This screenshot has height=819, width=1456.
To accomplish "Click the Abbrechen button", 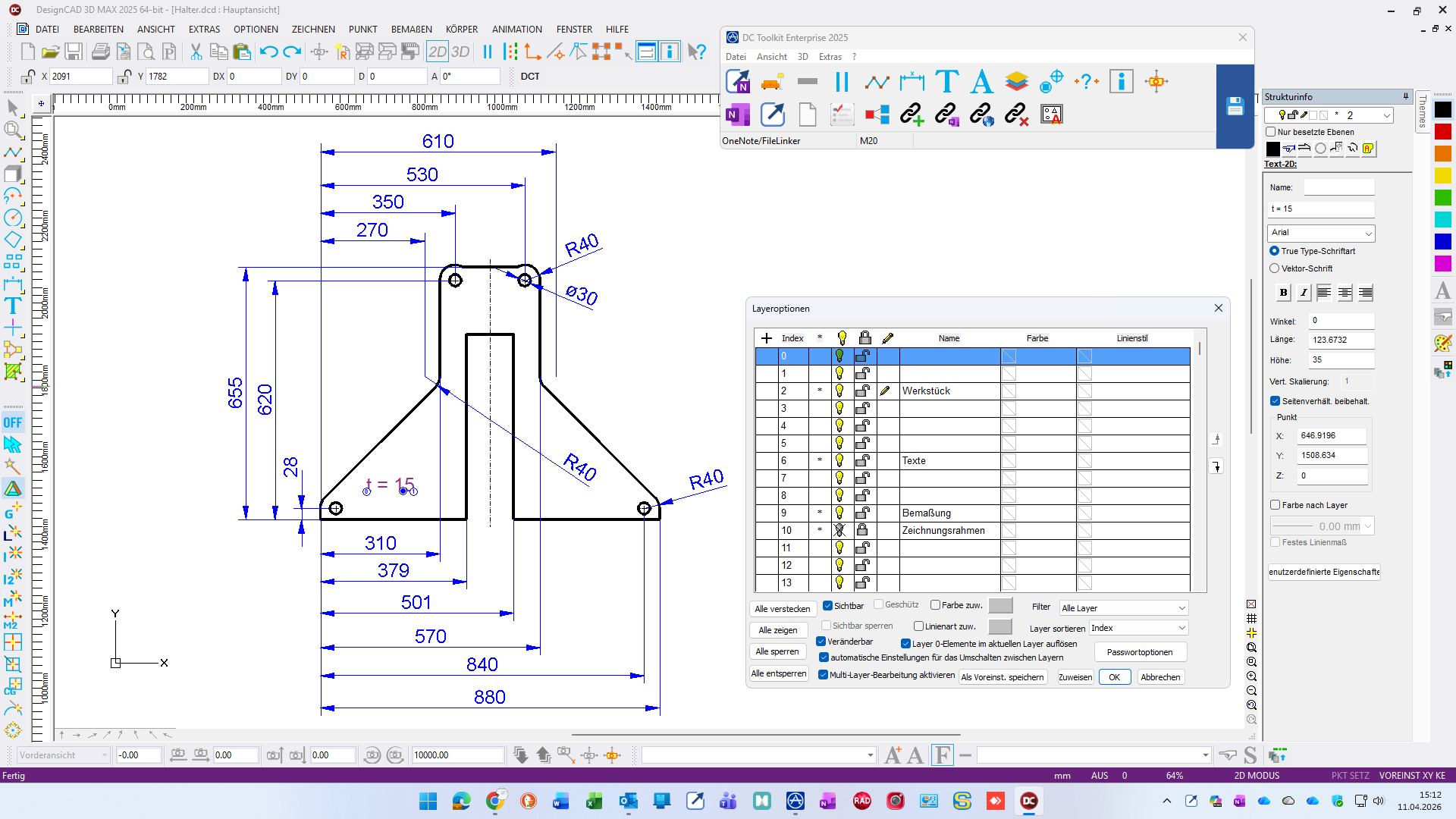I will coord(1160,677).
